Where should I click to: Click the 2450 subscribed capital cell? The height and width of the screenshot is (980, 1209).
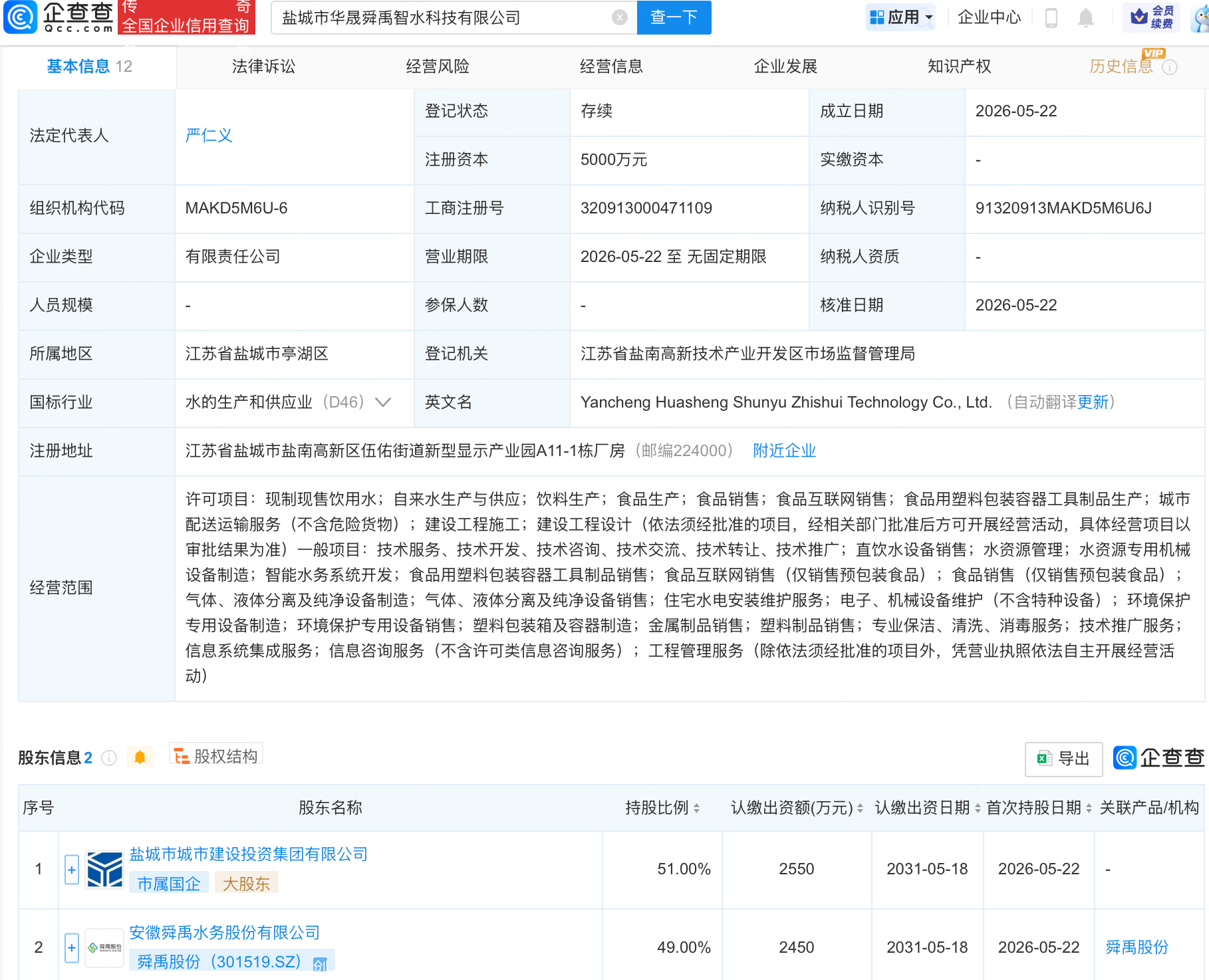796,947
